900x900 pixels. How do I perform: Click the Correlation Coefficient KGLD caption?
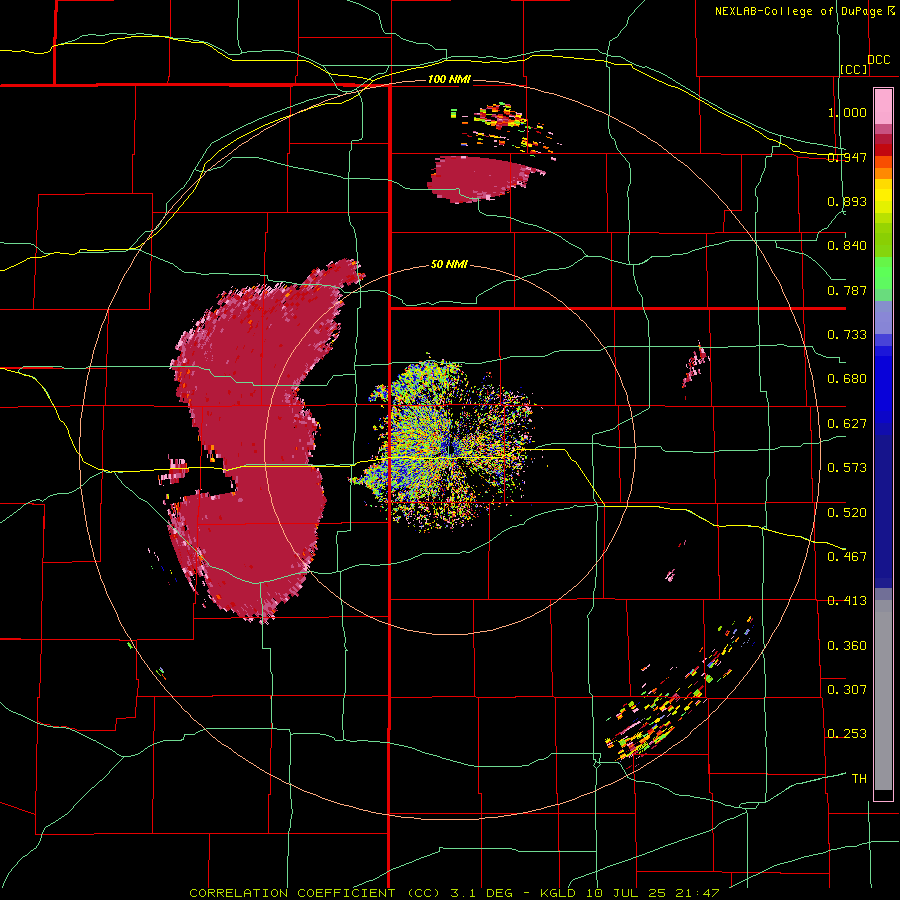[x=454, y=893]
